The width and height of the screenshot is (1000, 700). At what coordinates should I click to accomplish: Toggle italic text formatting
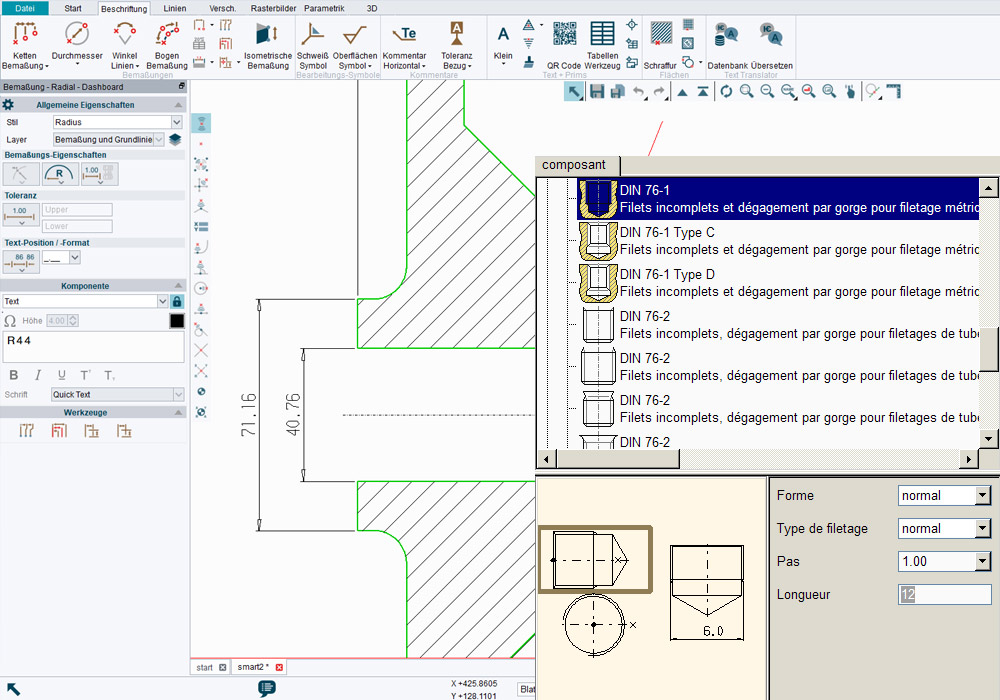click(x=38, y=375)
